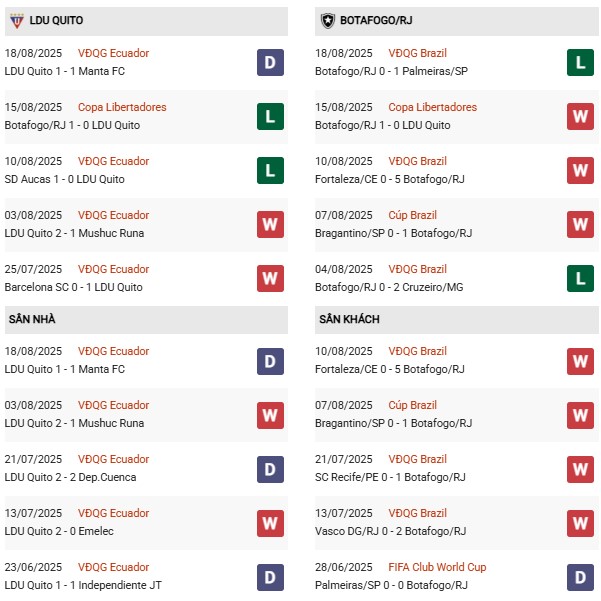Click the D badge for LDU Quito vs Manta FC

[270, 62]
